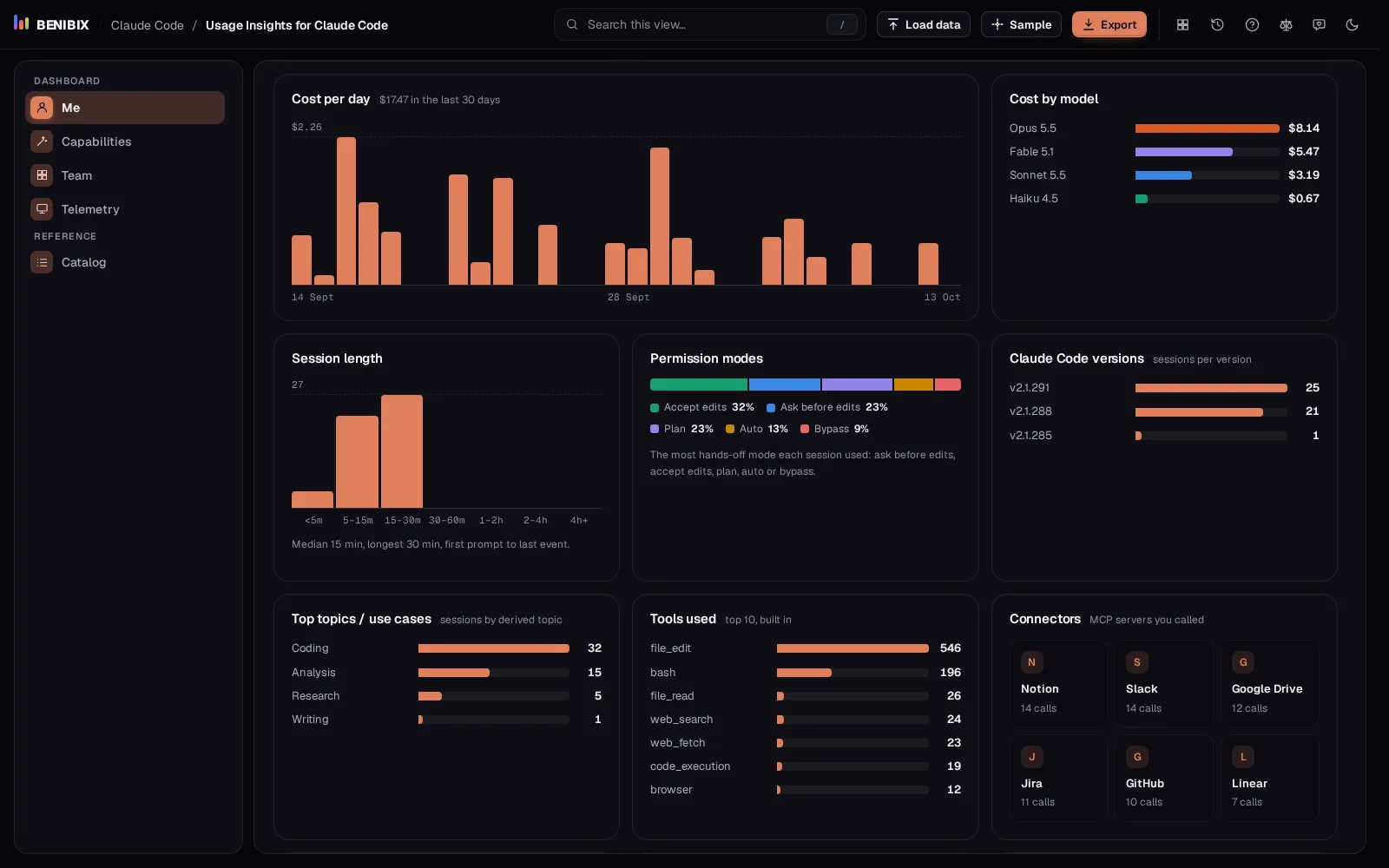Click the green Accept edits legend swatch
1389x868 pixels.
[x=655, y=408]
